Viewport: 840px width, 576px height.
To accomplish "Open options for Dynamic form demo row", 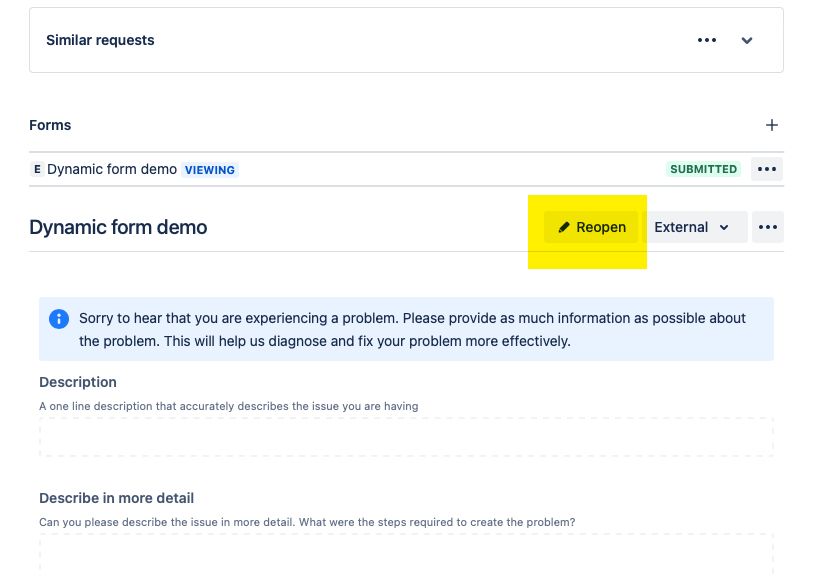I will (767, 169).
